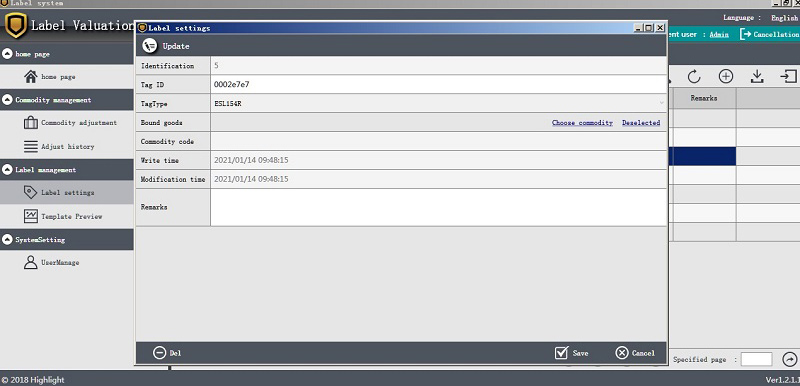The width and height of the screenshot is (800, 386).
Task: Collapse the SystemSetting section
Action: (x=7, y=239)
